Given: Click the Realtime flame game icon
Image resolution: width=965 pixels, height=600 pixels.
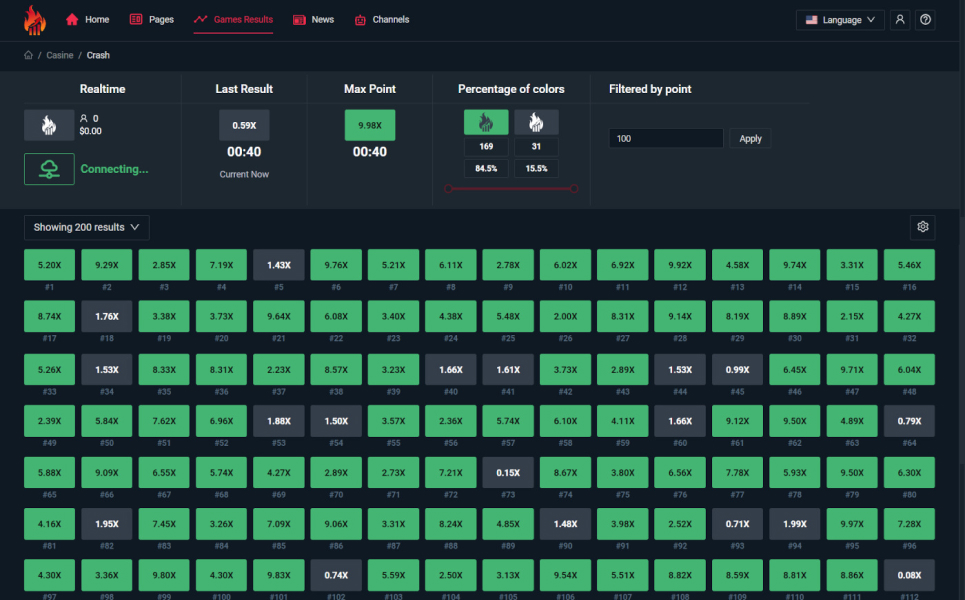Looking at the screenshot, I should click(x=49, y=125).
